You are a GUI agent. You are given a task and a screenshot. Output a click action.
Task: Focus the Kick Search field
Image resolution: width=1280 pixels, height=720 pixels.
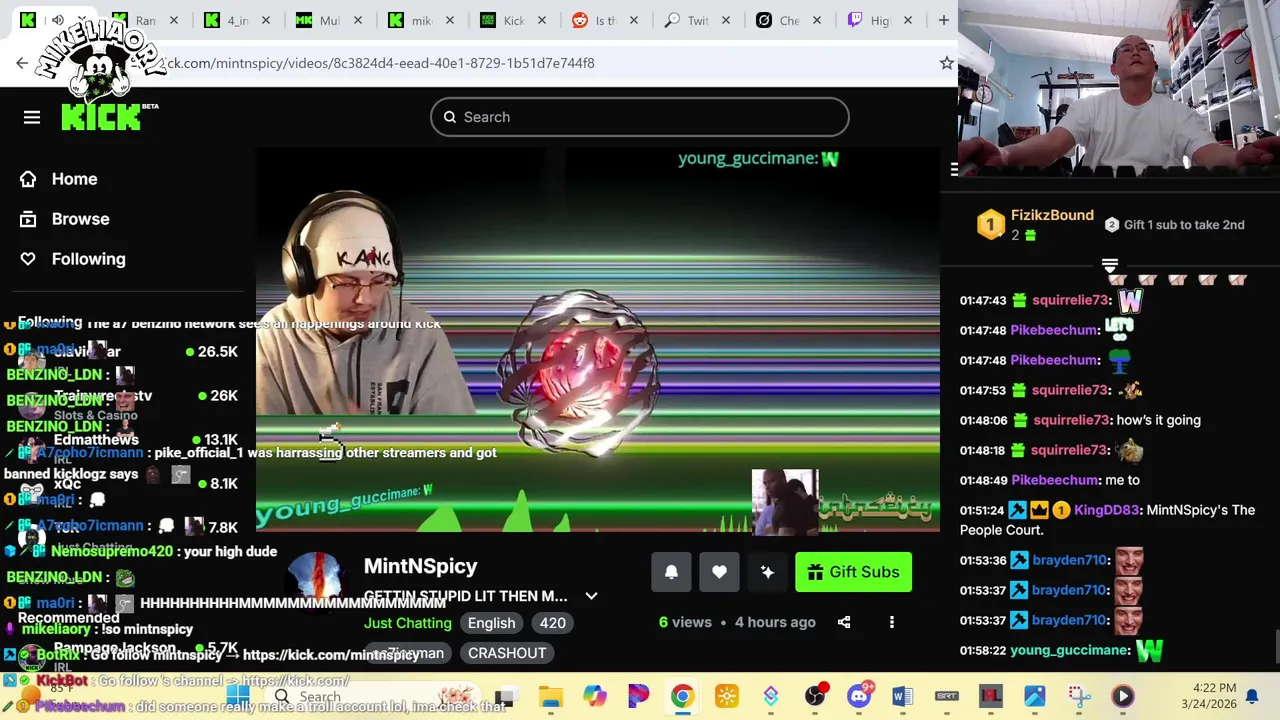[x=640, y=117]
